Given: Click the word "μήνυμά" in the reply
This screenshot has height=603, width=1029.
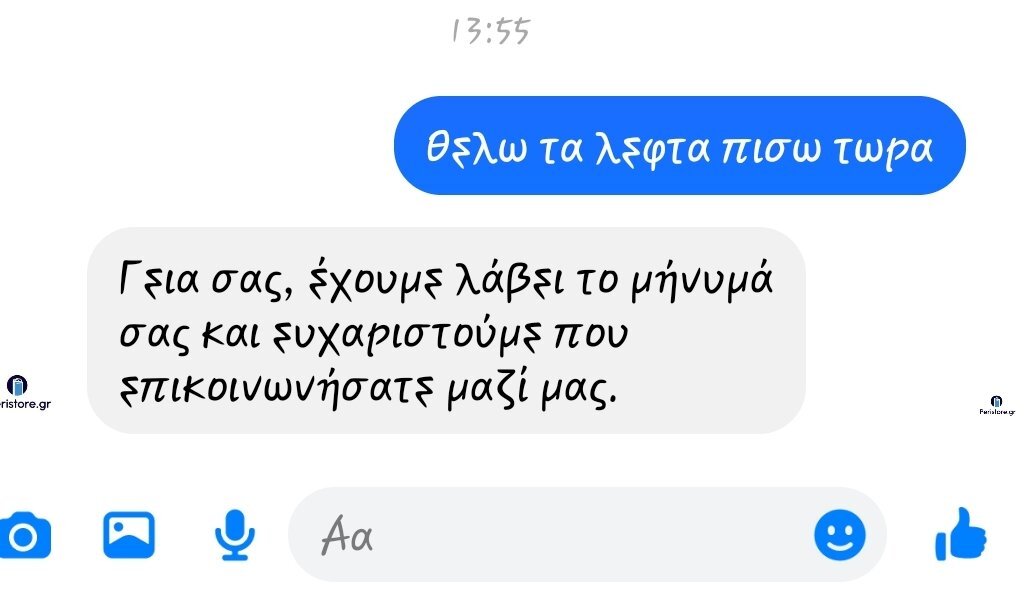Looking at the screenshot, I should [702, 280].
